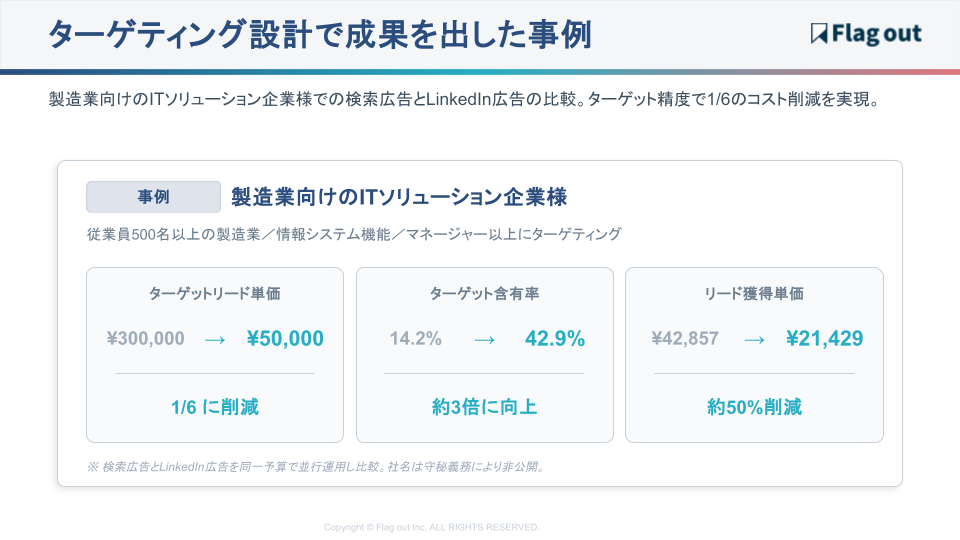
Task: Click the 1/6 に削減 result text
Action: [215, 407]
